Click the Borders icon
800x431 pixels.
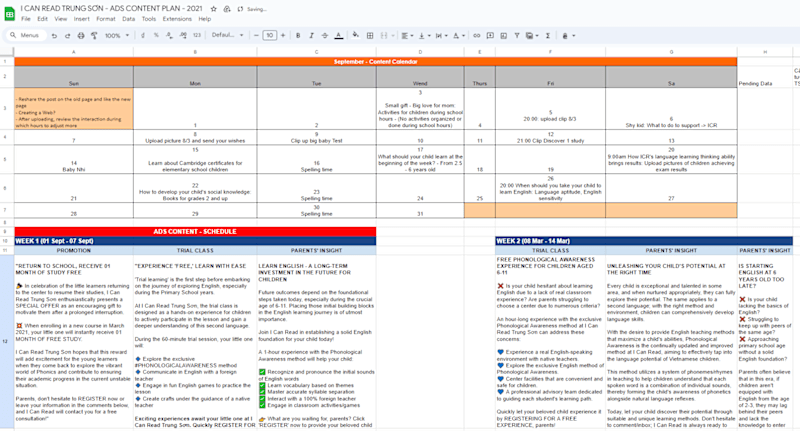pos(370,36)
